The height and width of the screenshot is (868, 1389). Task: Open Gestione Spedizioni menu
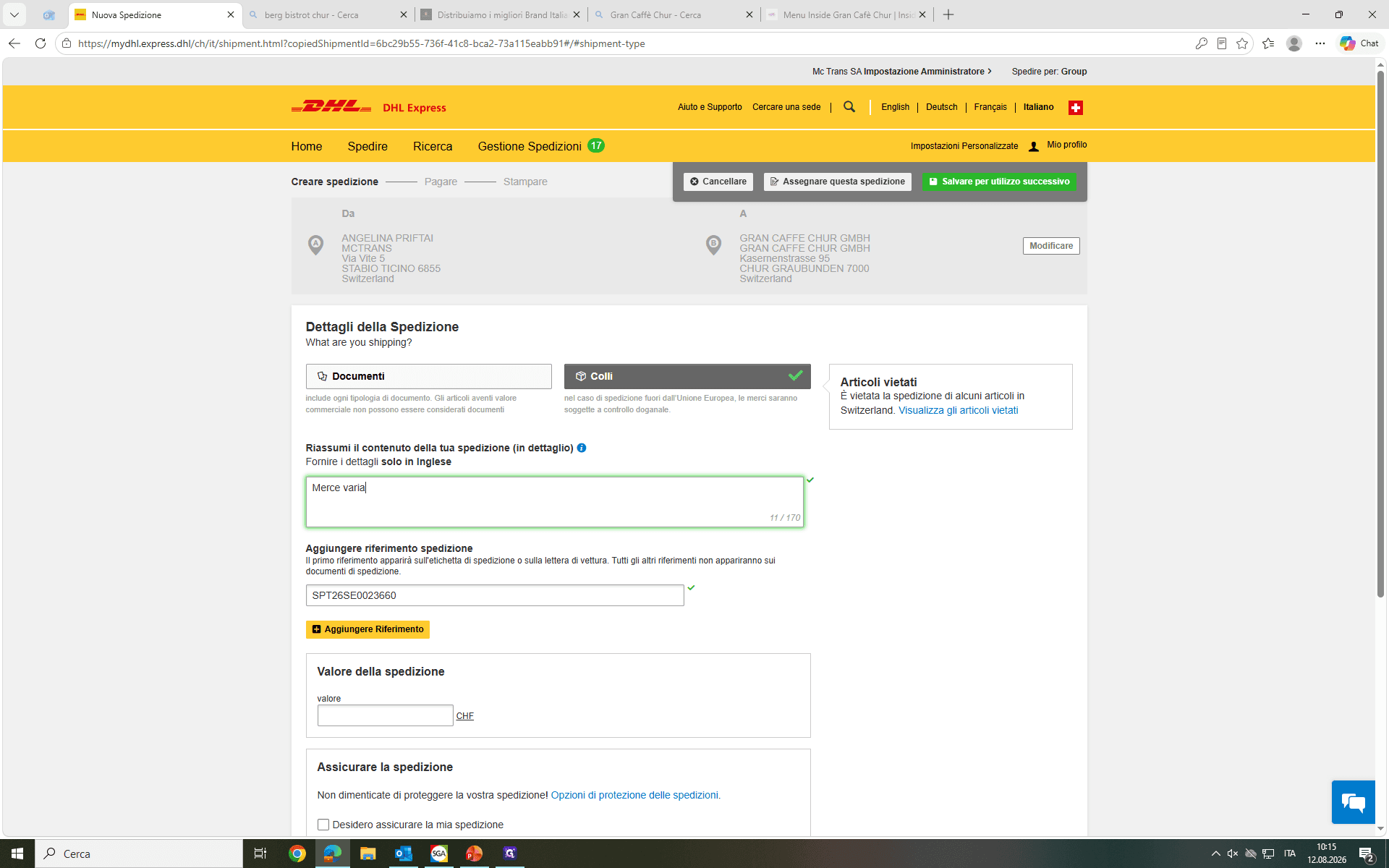coord(540,146)
